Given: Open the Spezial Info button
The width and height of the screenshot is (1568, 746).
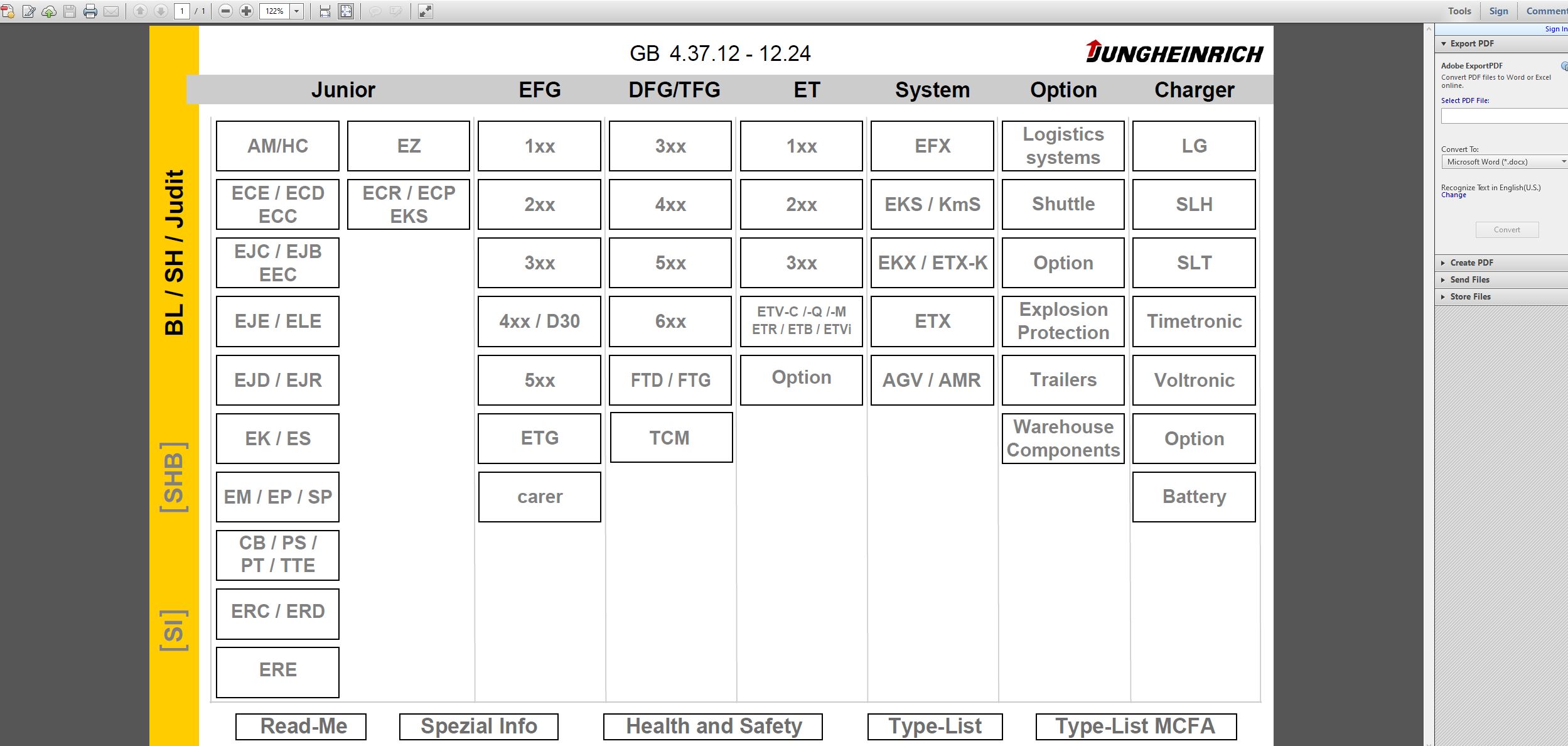Looking at the screenshot, I should [x=478, y=727].
